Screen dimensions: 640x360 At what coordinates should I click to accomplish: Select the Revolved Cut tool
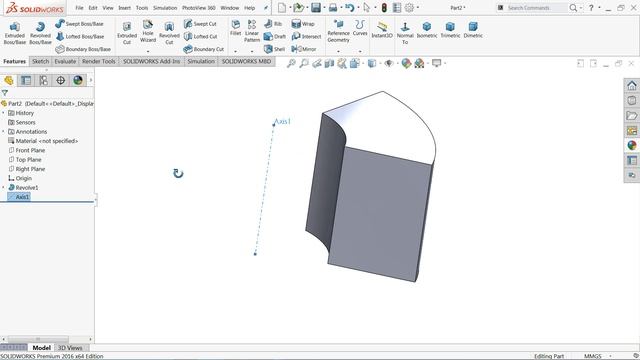[169, 33]
